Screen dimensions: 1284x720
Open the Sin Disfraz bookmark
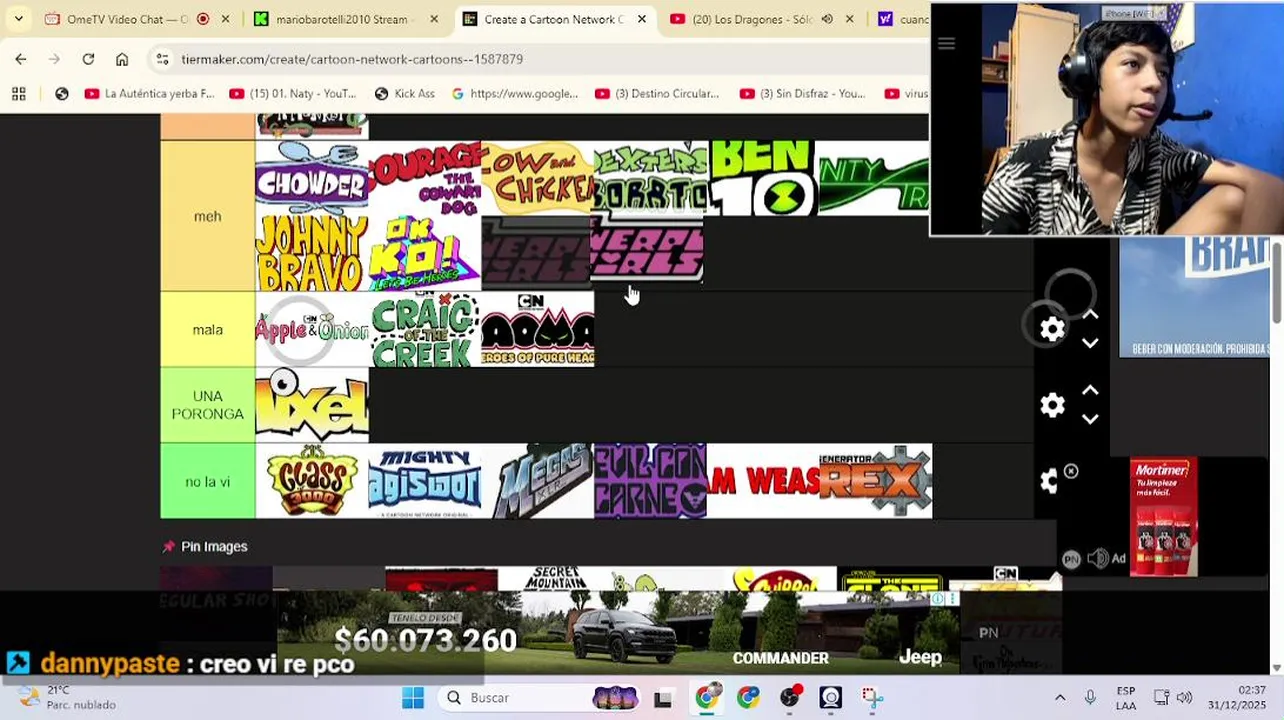pyautogui.click(x=803, y=93)
